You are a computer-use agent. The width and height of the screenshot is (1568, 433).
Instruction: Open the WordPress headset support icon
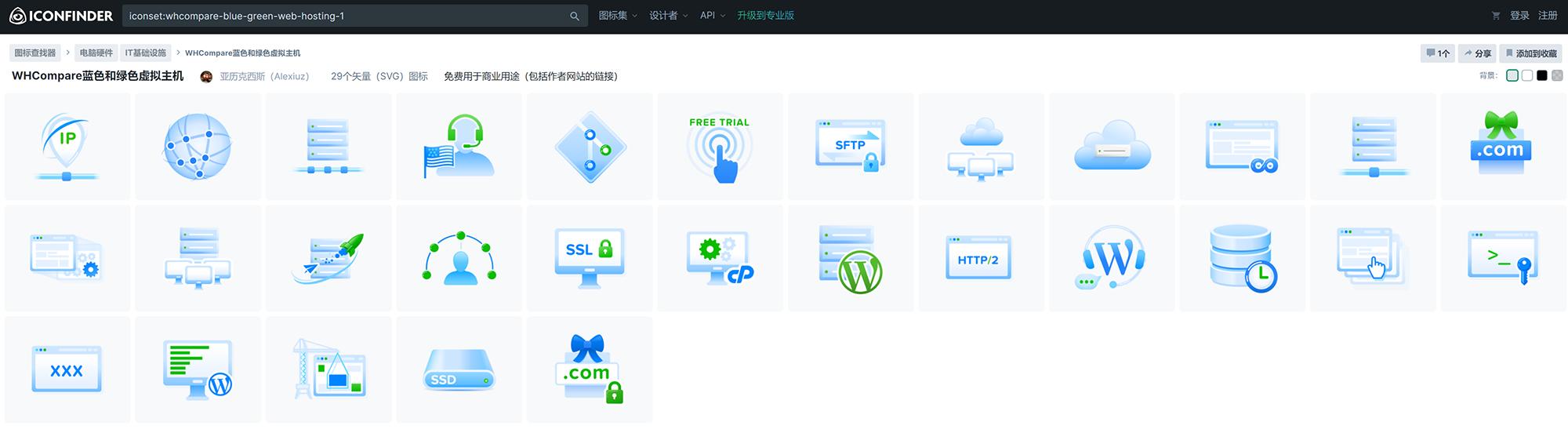tap(1112, 258)
